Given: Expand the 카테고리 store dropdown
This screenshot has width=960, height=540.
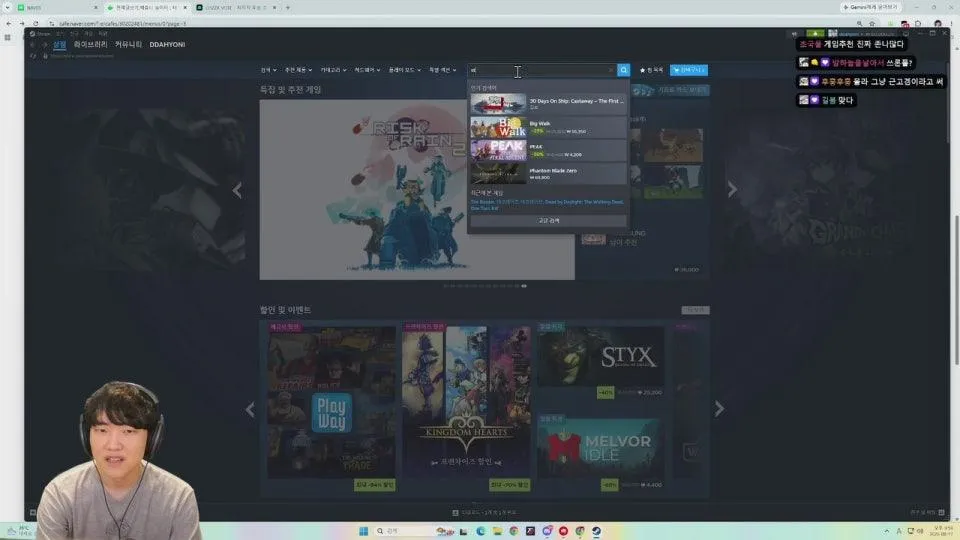Looking at the screenshot, I should [333, 70].
